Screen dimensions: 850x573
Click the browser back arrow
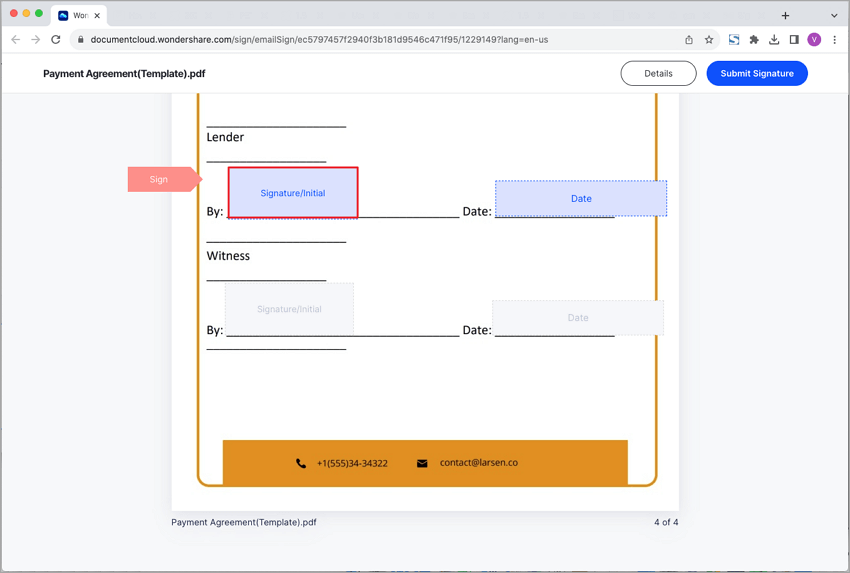tap(15, 40)
